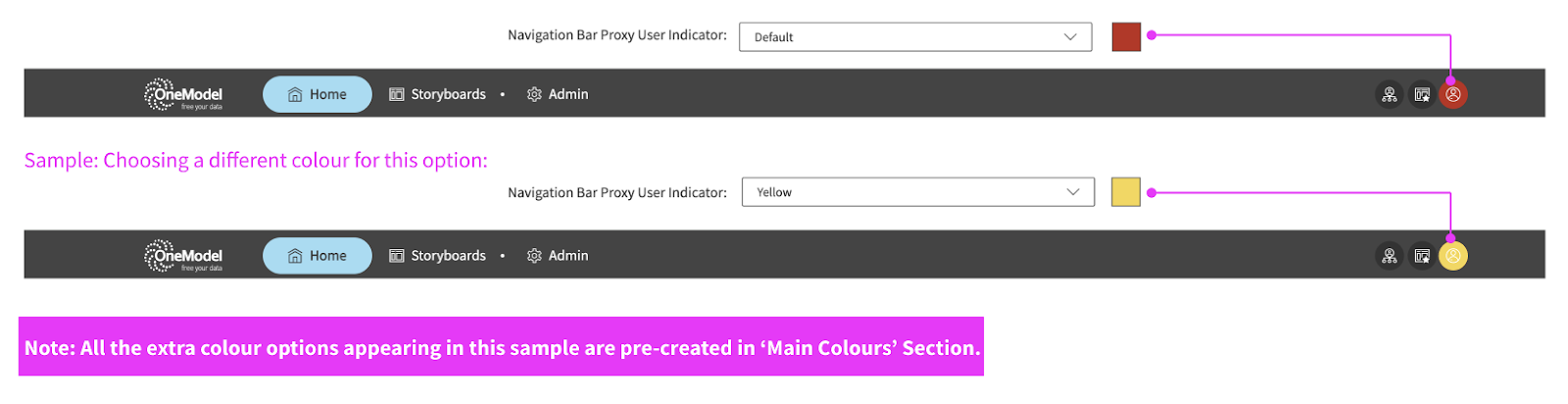This screenshot has width=1568, height=404.
Task: Open Storyboards in the upper navigation bar
Action: (437, 94)
